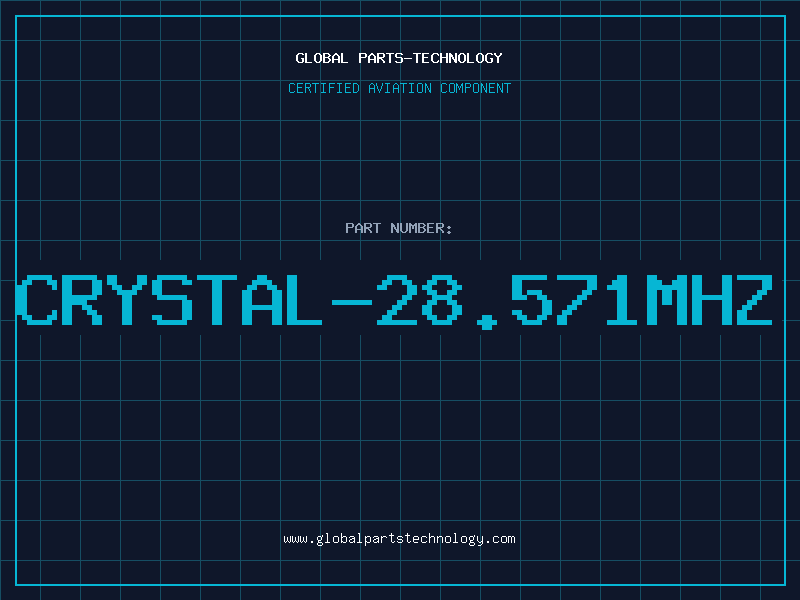
Task: Click the GLOBAL PARTS-TECHNOLOGY heading
Action: (399, 58)
